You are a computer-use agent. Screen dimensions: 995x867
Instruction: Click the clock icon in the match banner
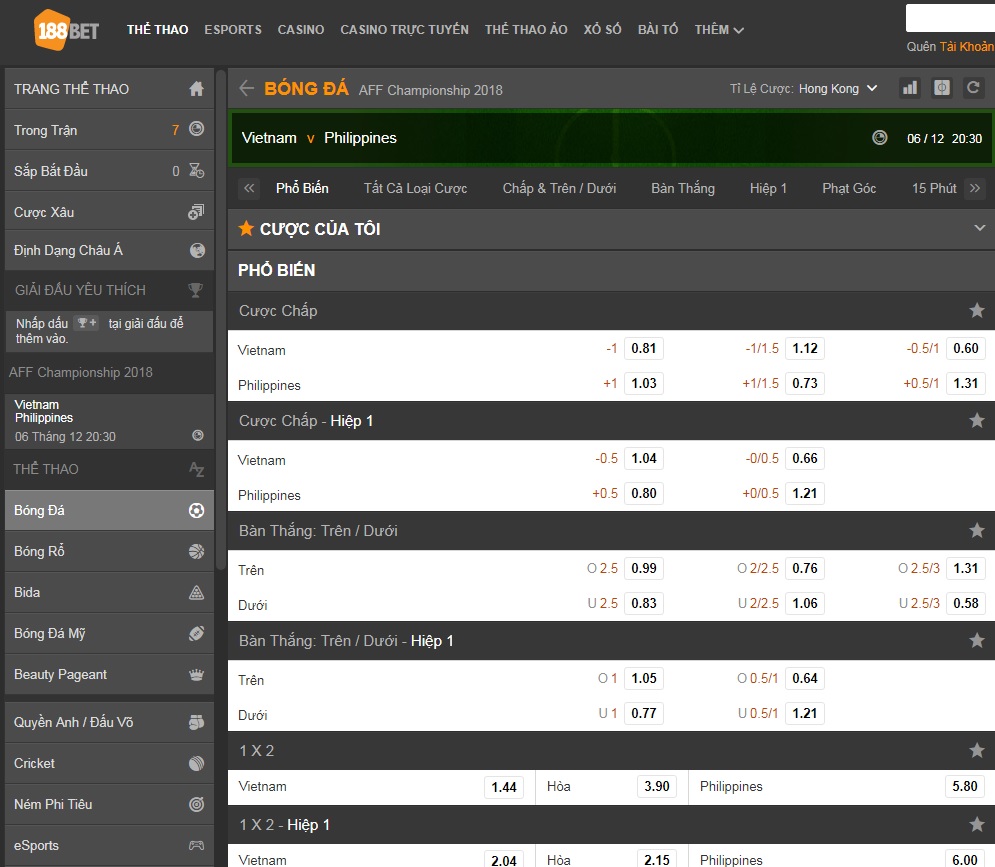(x=880, y=138)
